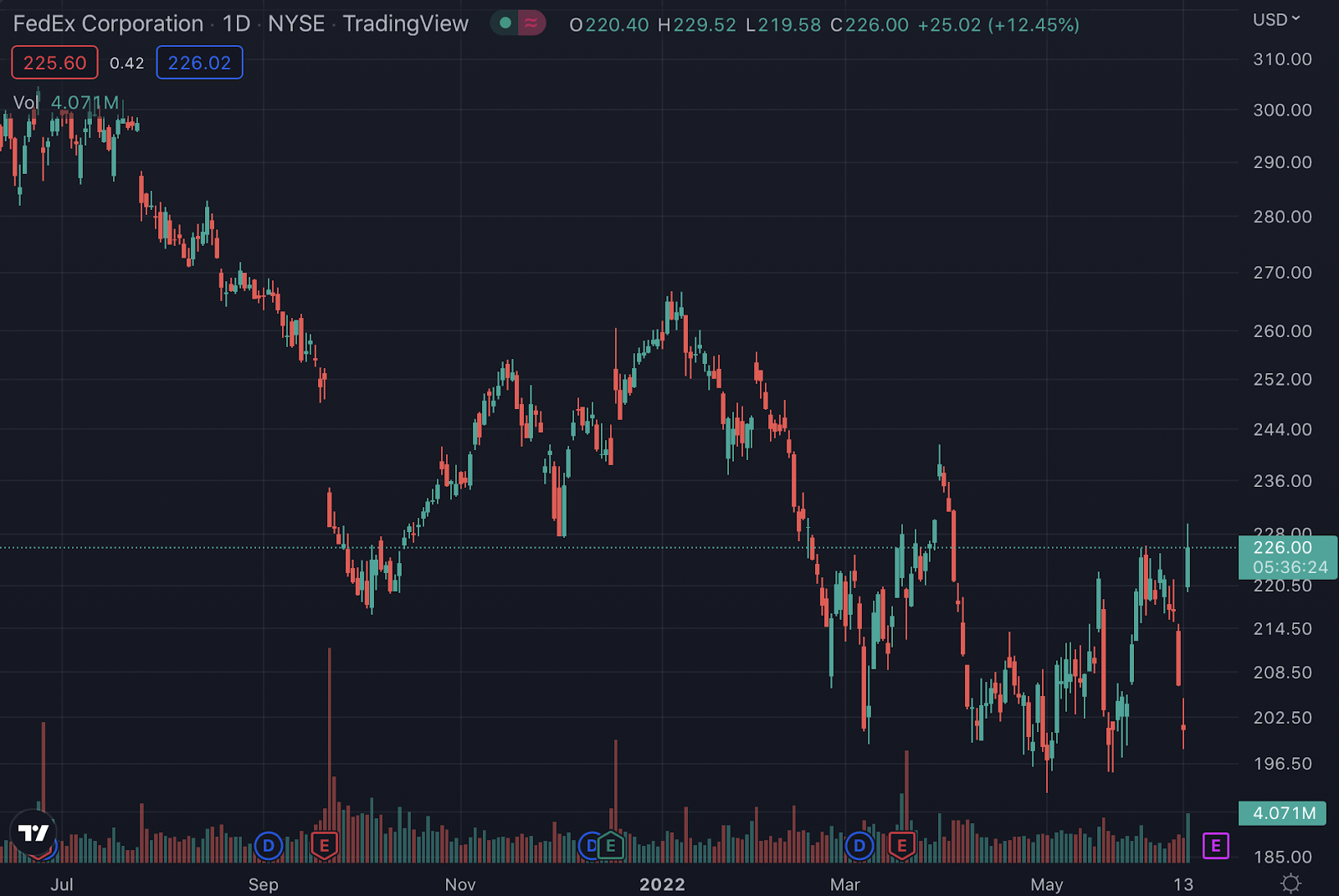Click the 300.00 price axis label
The height and width of the screenshot is (896, 1339).
pyautogui.click(x=1282, y=110)
